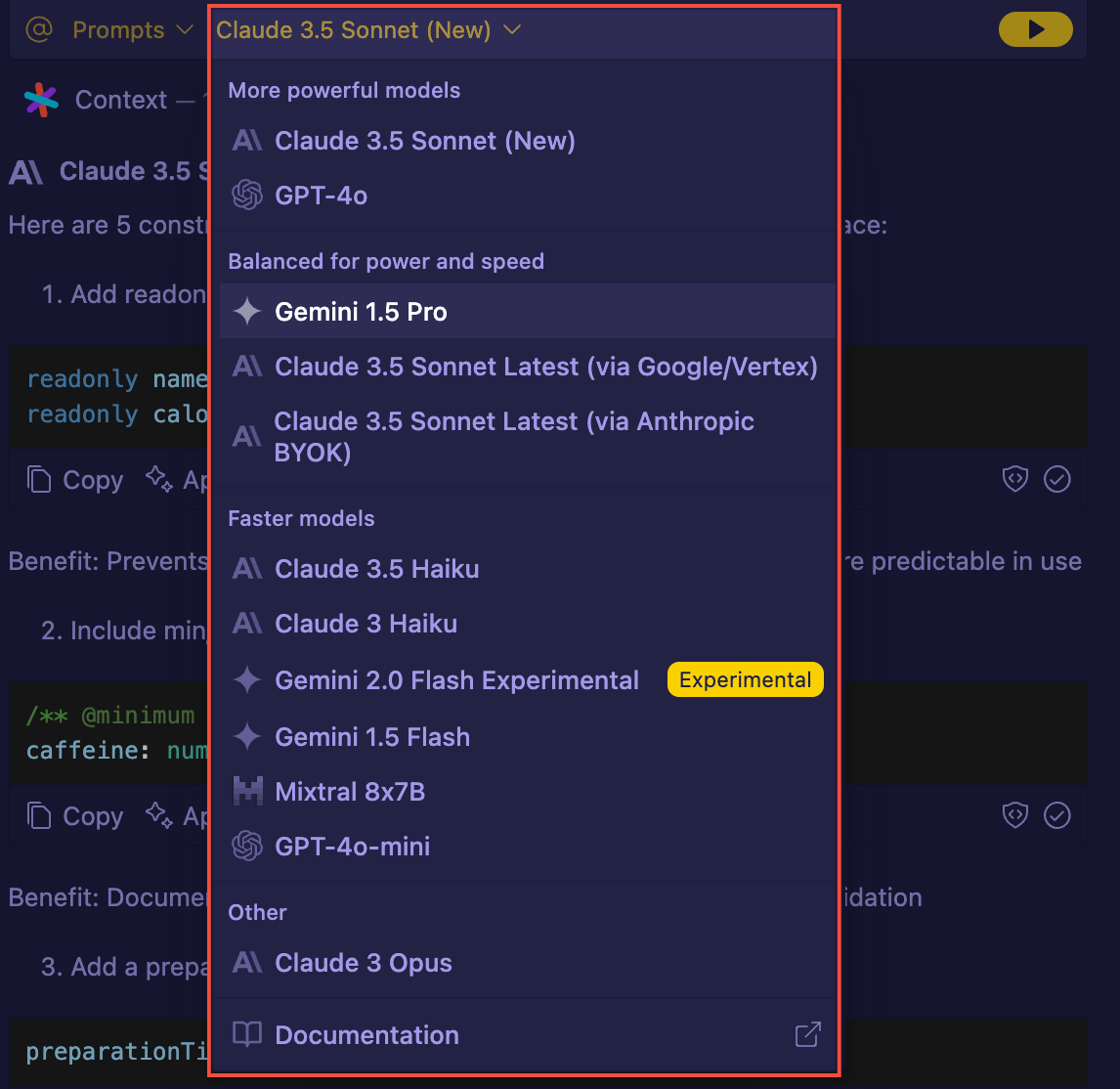Screen dimensions: 1120x1089
Task: Click the yellow run play button
Action: tap(1035, 29)
